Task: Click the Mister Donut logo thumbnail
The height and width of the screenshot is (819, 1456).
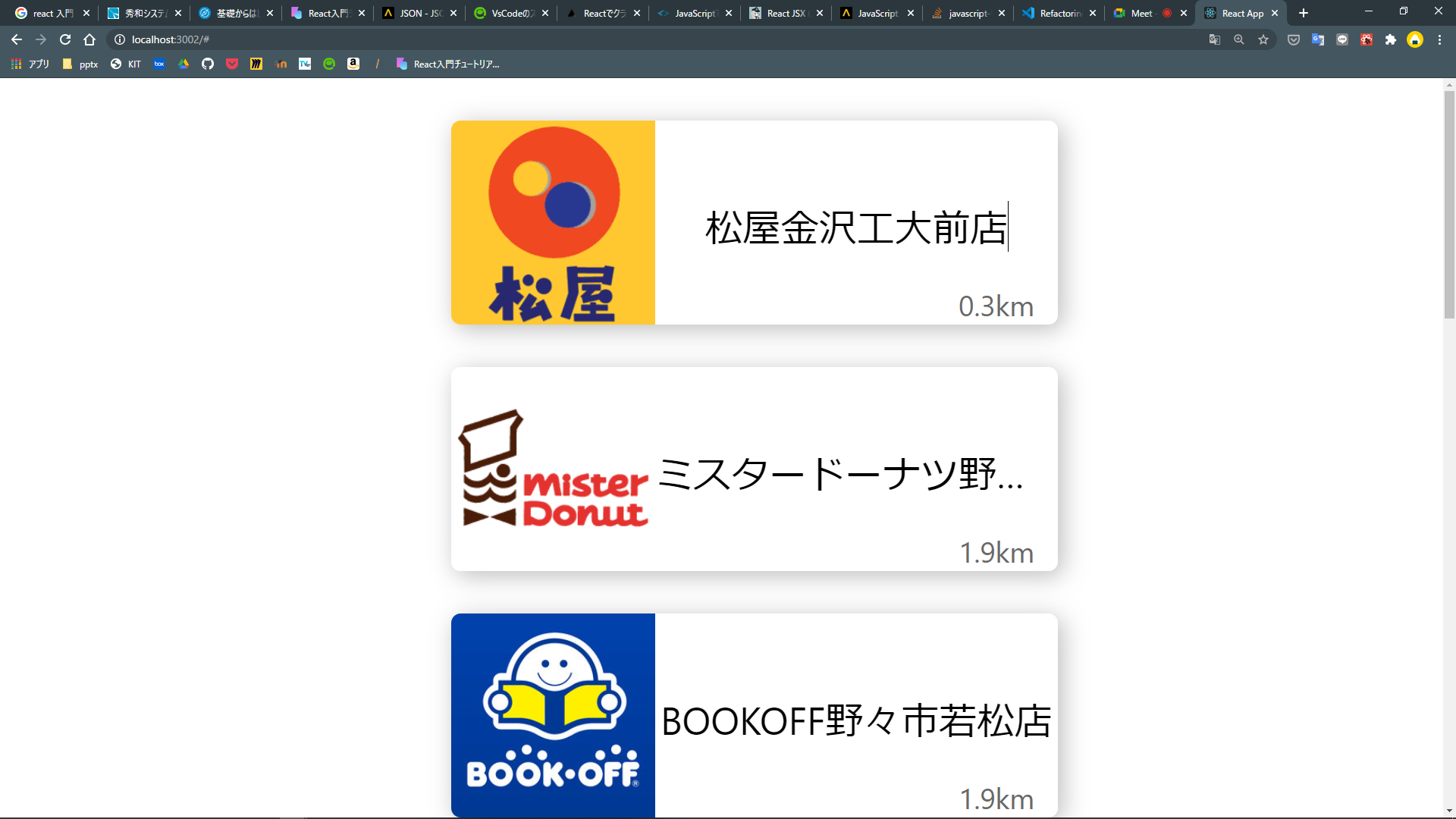Action: coord(554,469)
